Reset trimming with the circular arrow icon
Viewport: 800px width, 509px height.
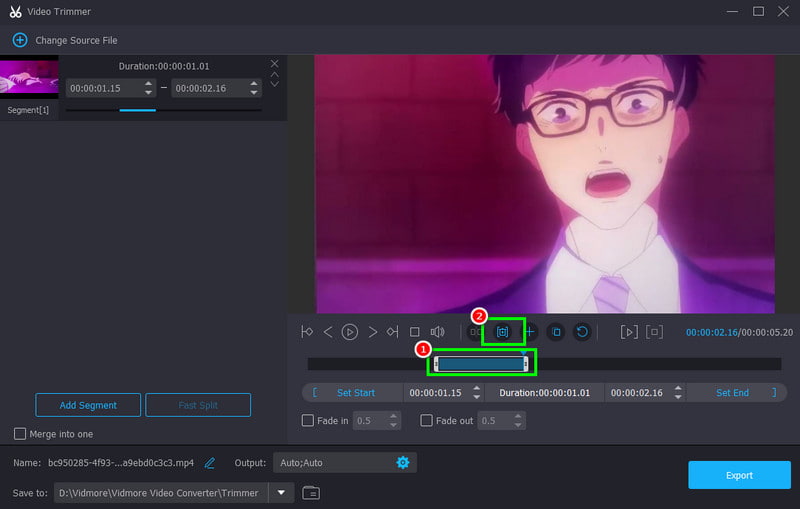pyautogui.click(x=582, y=332)
